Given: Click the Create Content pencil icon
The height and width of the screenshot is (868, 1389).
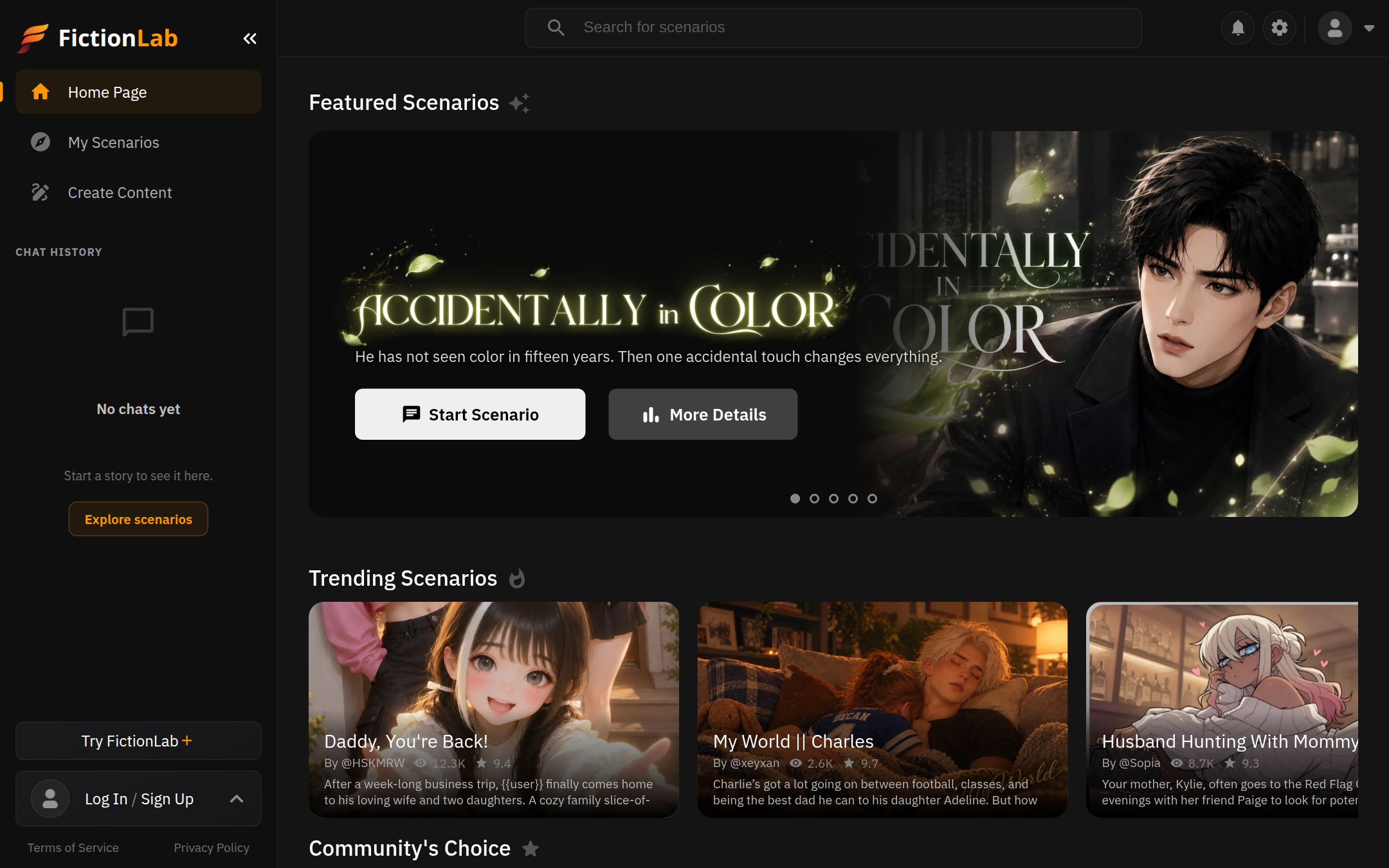Looking at the screenshot, I should [41, 192].
